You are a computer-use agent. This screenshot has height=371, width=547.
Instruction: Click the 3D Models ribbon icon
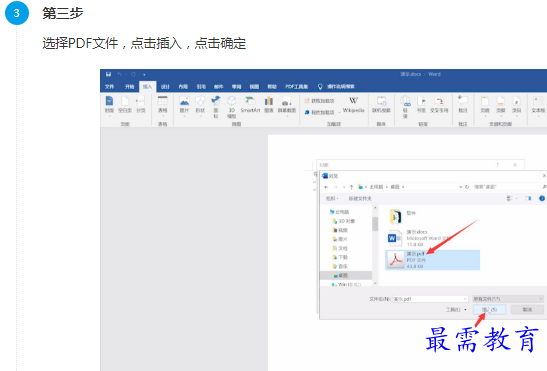(x=232, y=107)
